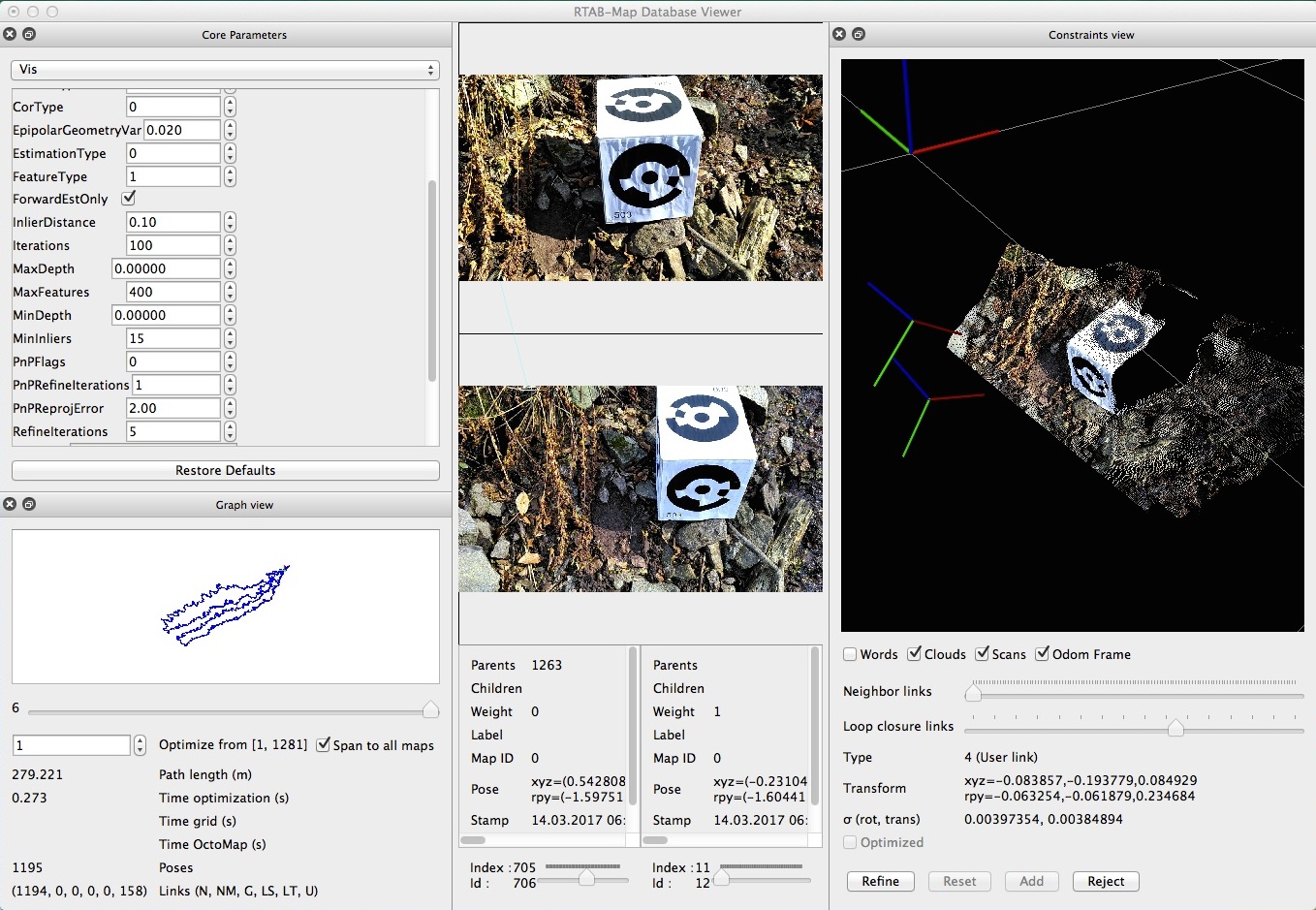Viewport: 1316px width, 910px height.
Task: Click the Neighbor links slider handle
Action: coord(973,693)
